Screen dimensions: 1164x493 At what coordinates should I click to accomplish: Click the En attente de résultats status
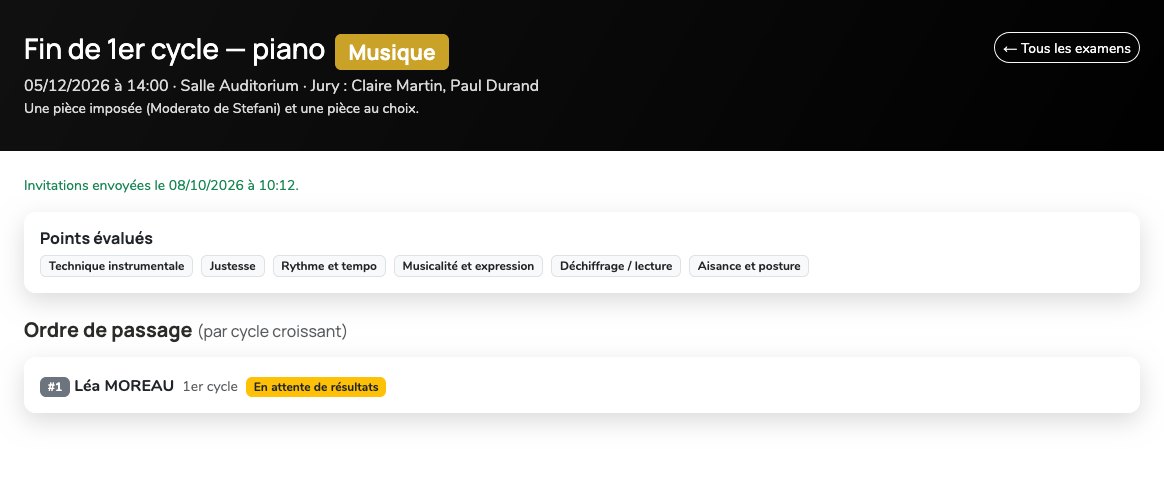(315, 387)
